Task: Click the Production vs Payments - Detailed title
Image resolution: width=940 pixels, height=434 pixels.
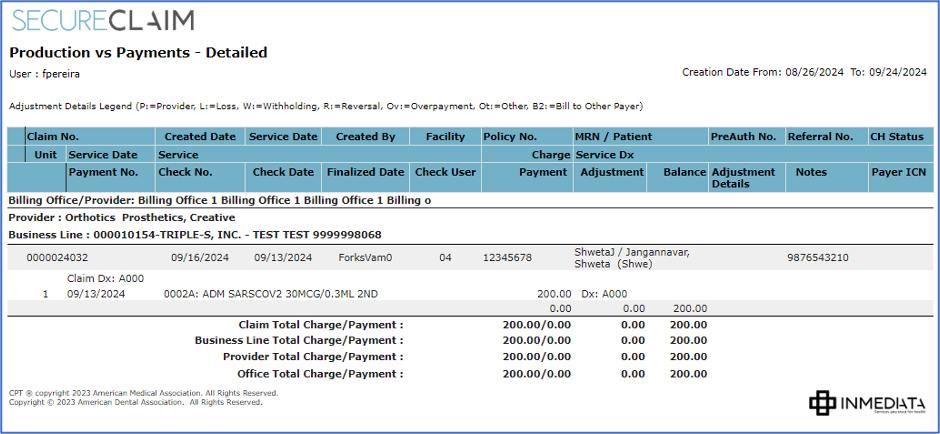Action: (x=138, y=53)
